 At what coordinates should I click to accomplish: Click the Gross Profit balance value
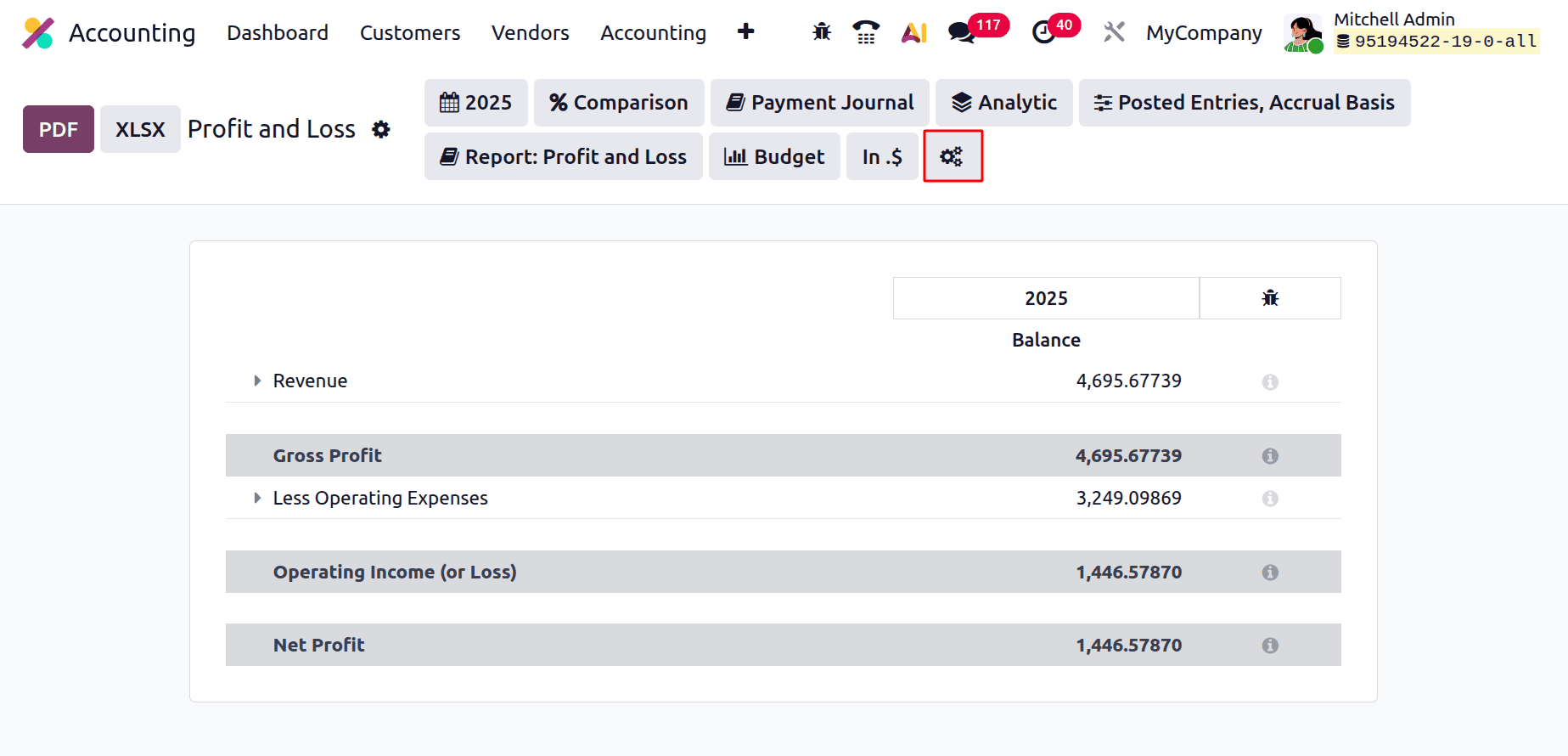point(1128,455)
